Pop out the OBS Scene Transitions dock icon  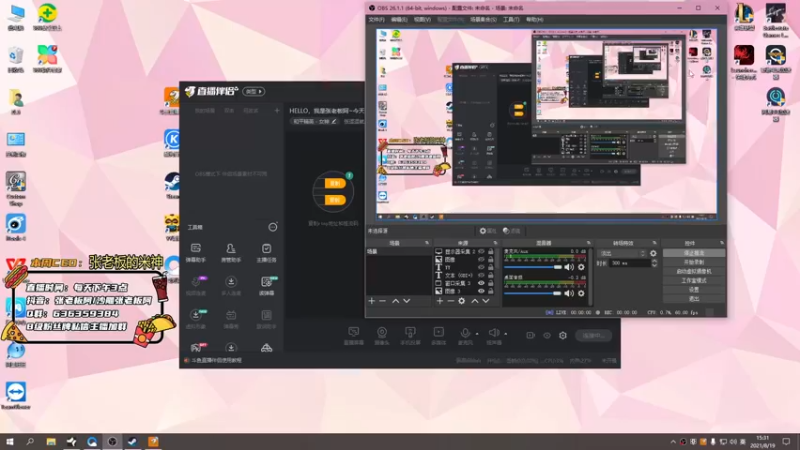coord(655,243)
